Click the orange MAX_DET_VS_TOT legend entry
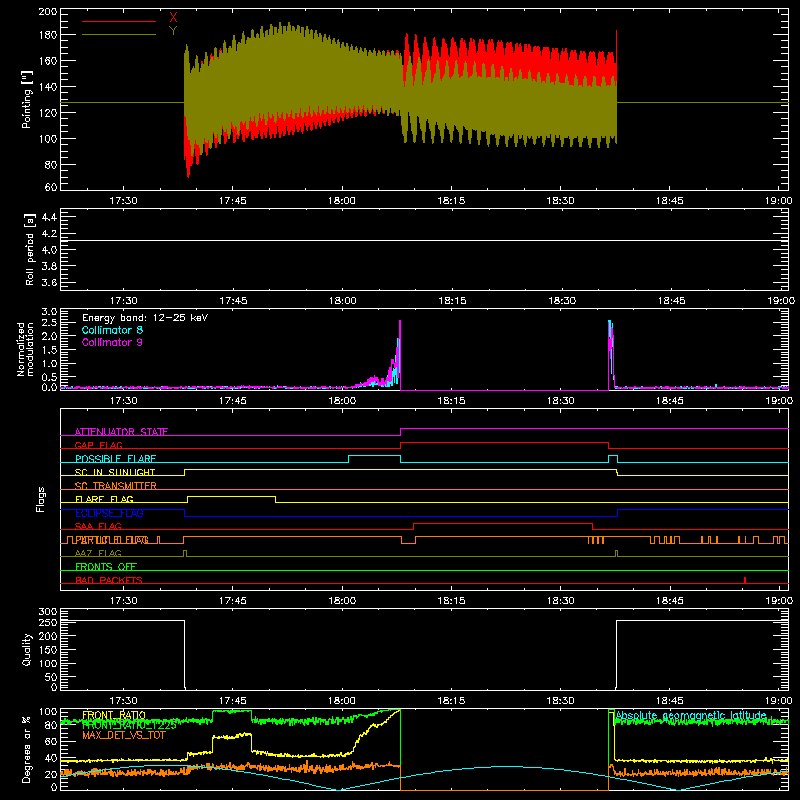This screenshot has width=800, height=800. click(x=124, y=735)
